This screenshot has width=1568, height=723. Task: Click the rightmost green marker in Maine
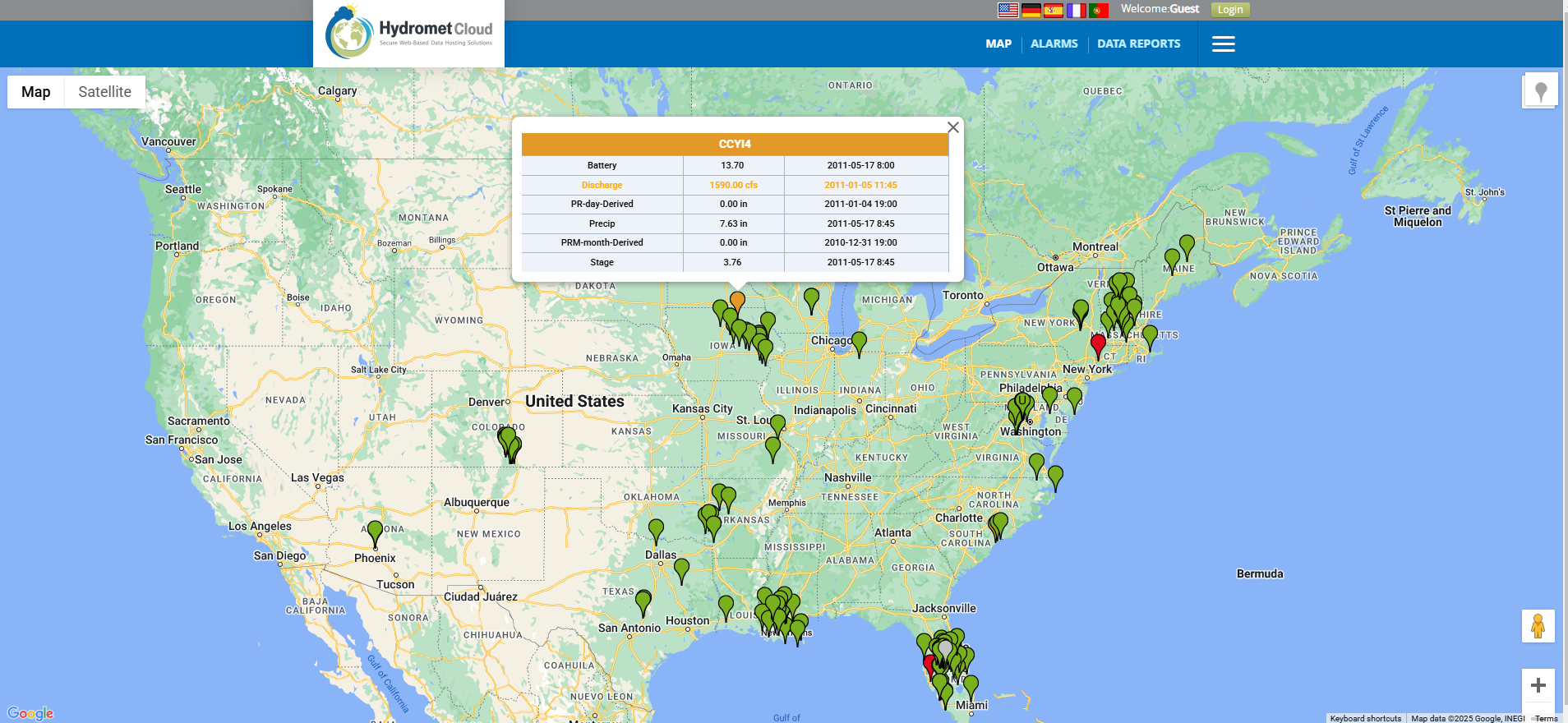pyautogui.click(x=1187, y=246)
